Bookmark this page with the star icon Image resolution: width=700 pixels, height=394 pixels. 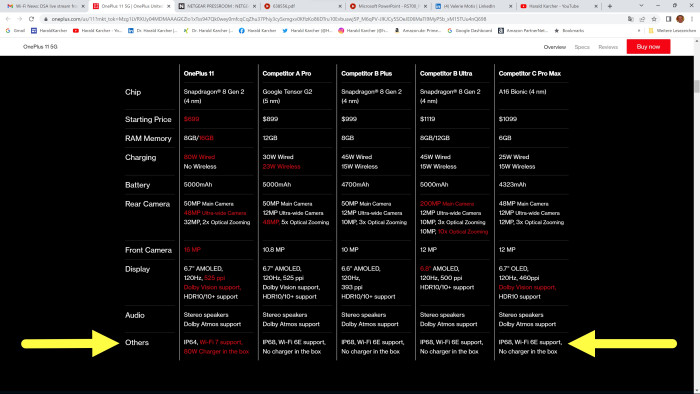pos(654,19)
